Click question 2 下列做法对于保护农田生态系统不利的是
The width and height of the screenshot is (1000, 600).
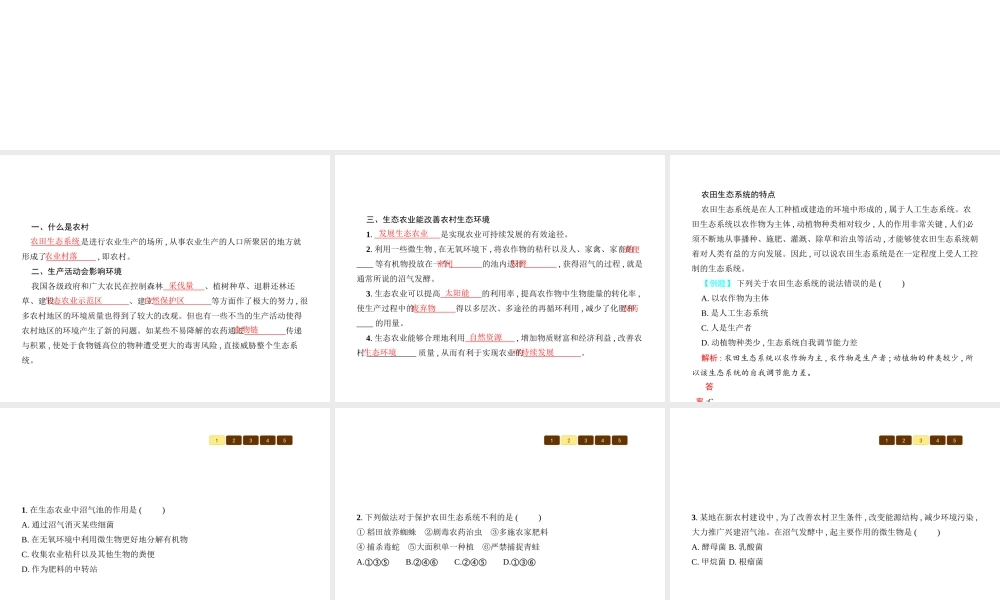(449, 517)
